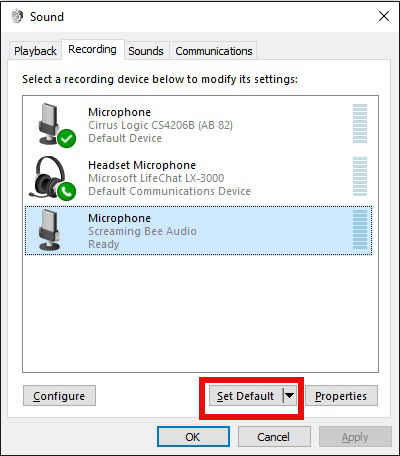Viewport: 400px width, 456px height.
Task: Go to the Communications tab
Action: pos(214,51)
